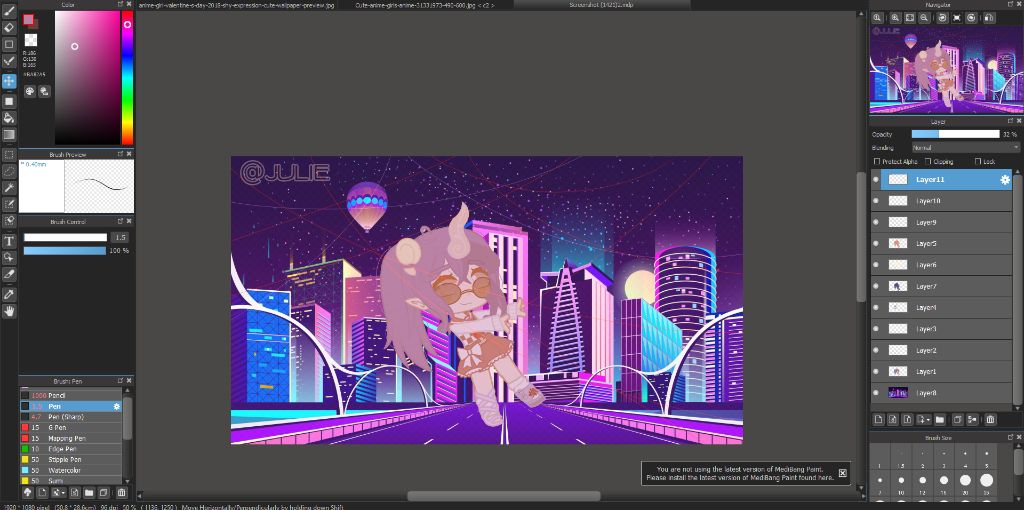The width and height of the screenshot is (1024, 510).
Task: Activate the Move tool
Action: pos(8,81)
